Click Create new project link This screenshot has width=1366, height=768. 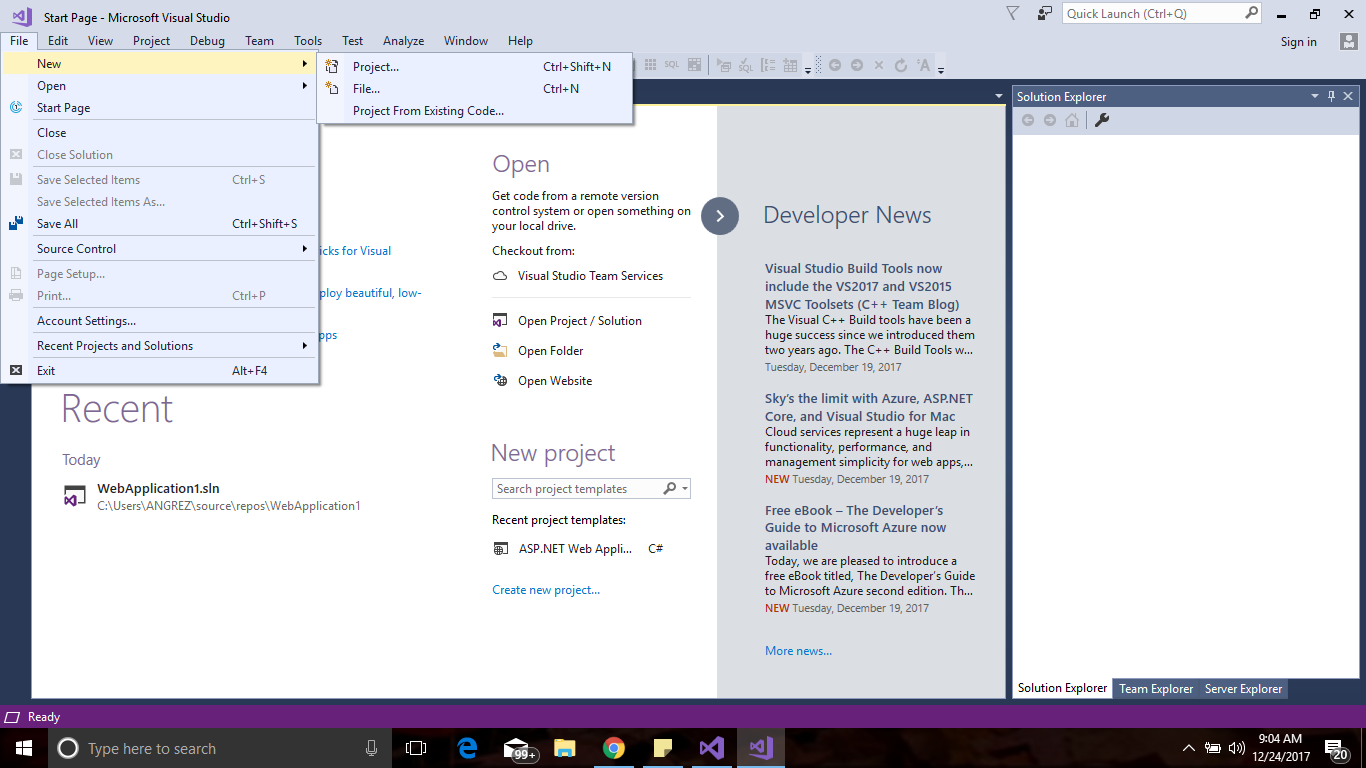pyautogui.click(x=546, y=590)
